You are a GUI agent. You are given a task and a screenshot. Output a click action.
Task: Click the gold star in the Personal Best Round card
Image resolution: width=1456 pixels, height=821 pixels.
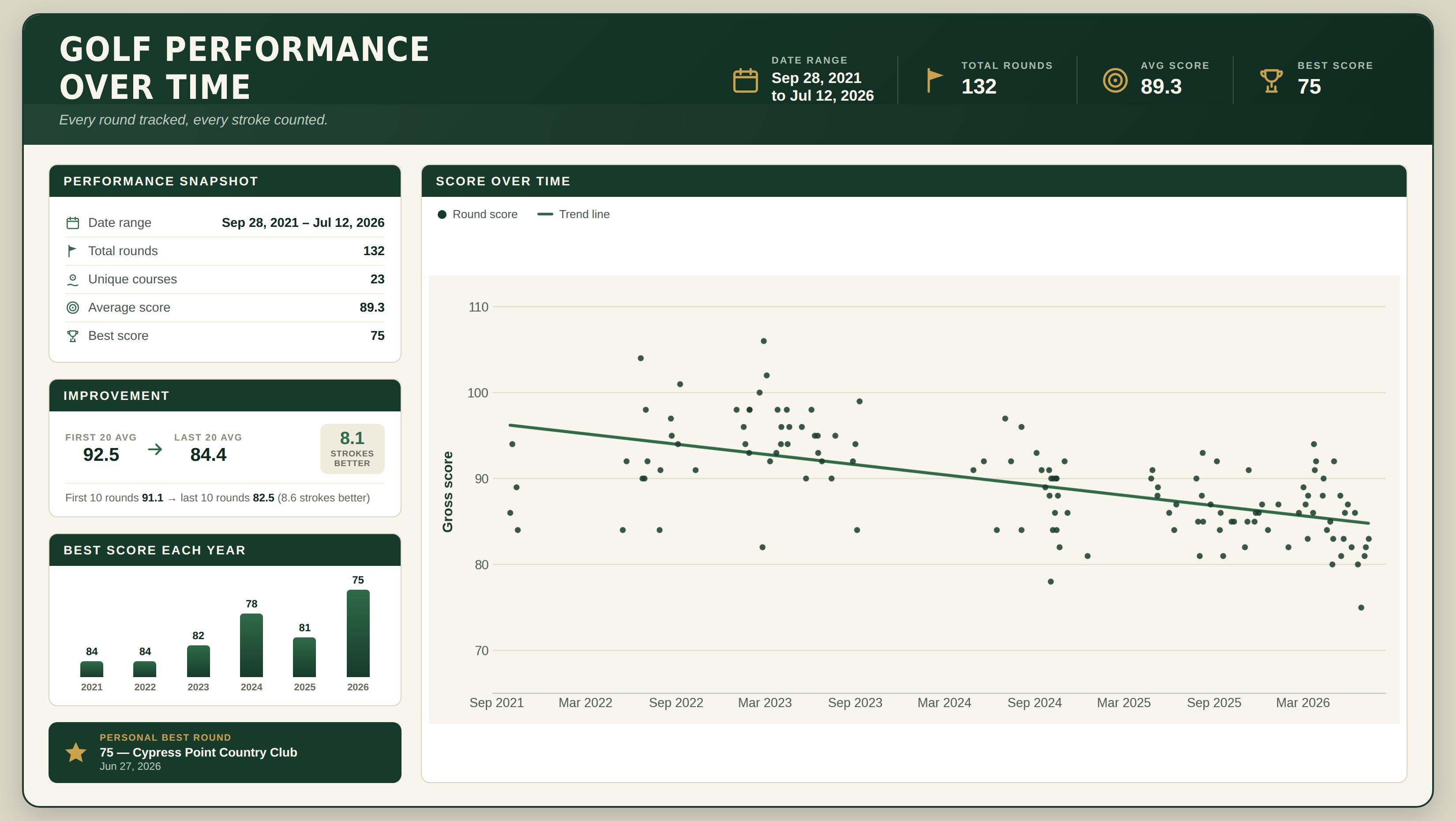76,753
